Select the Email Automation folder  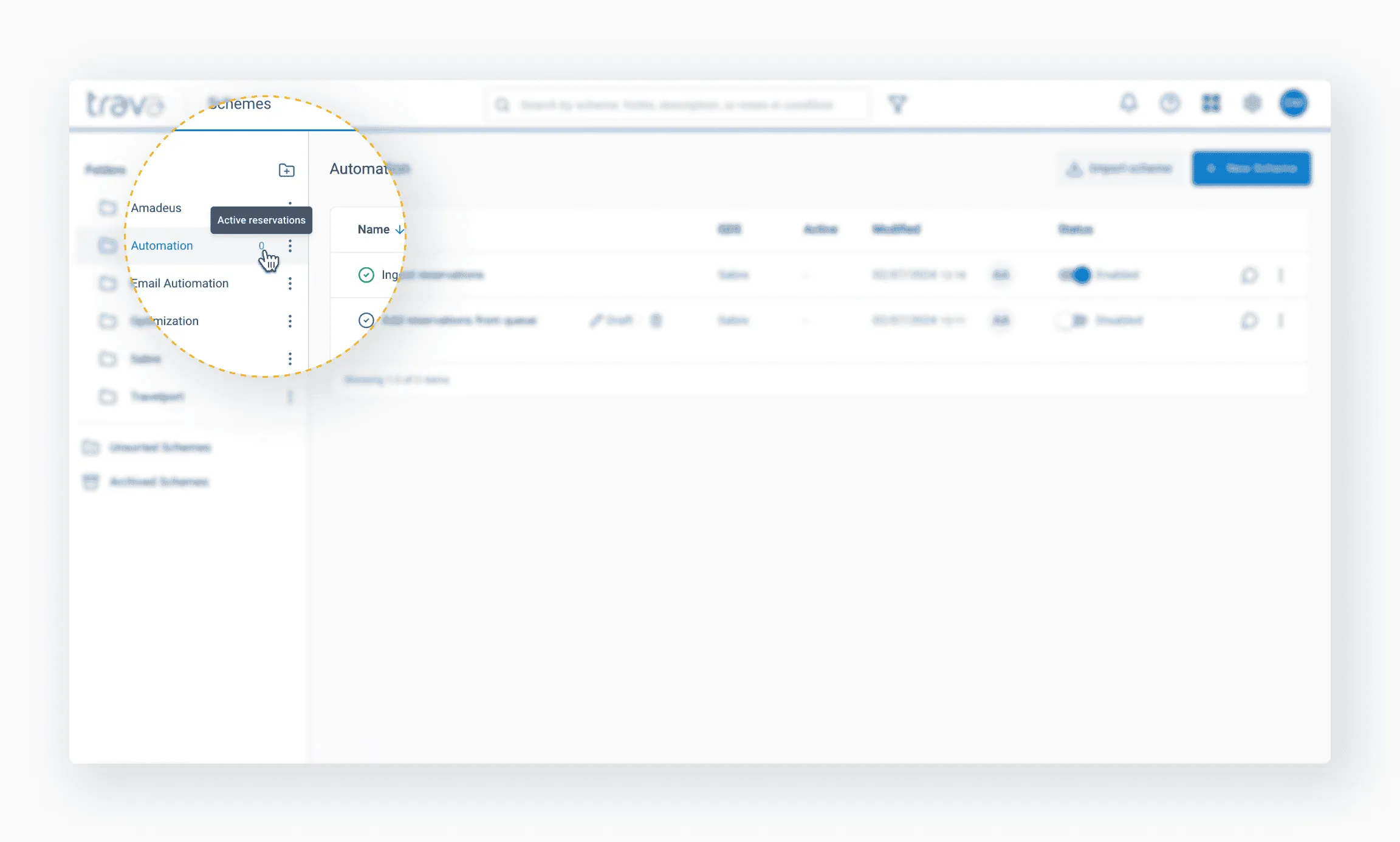coord(180,283)
